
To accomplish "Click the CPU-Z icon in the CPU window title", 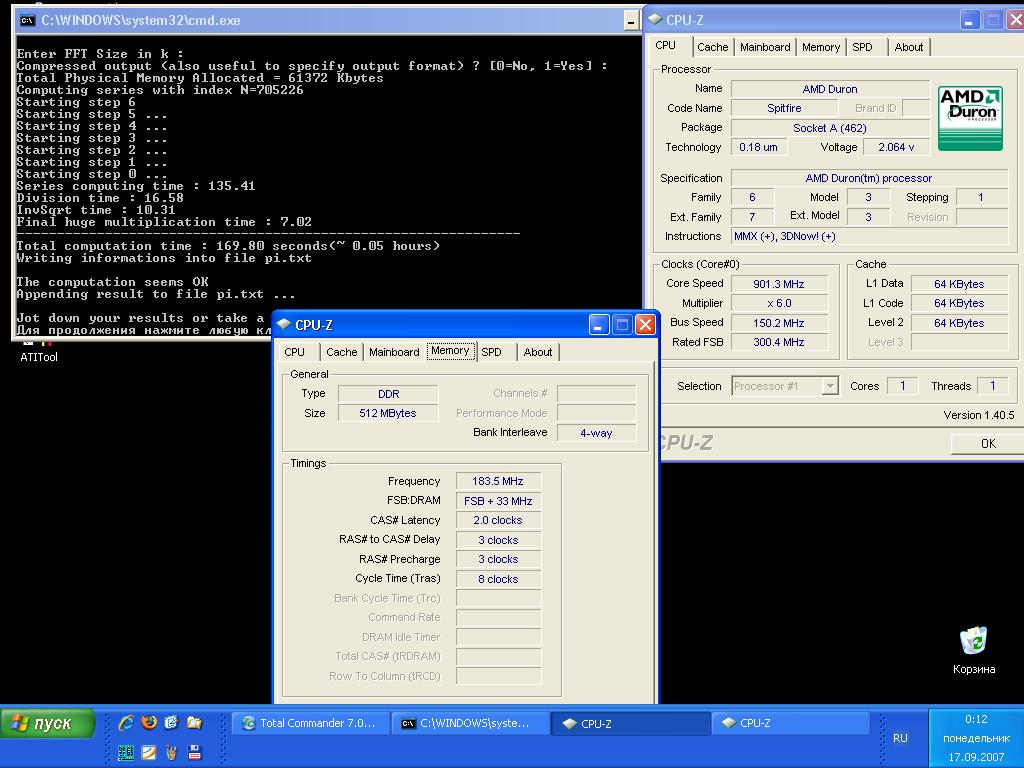I will point(655,20).
